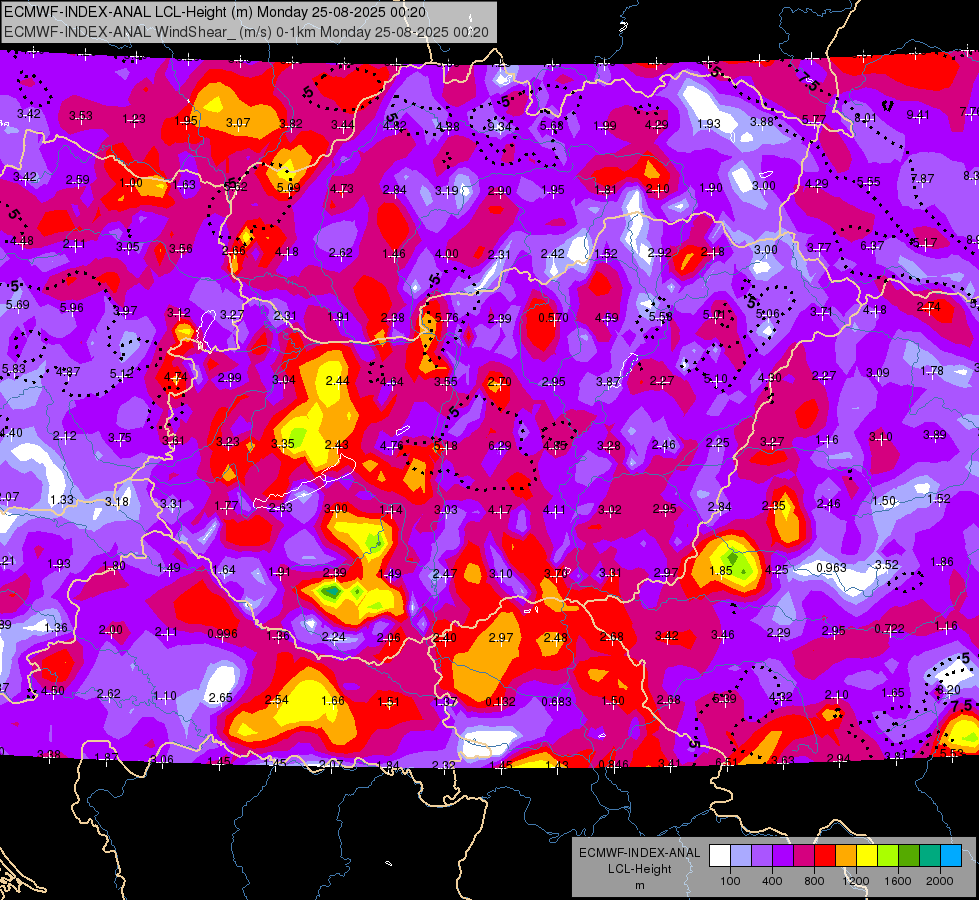
Task: Click the wind shear value 0.846
Action: (614, 764)
